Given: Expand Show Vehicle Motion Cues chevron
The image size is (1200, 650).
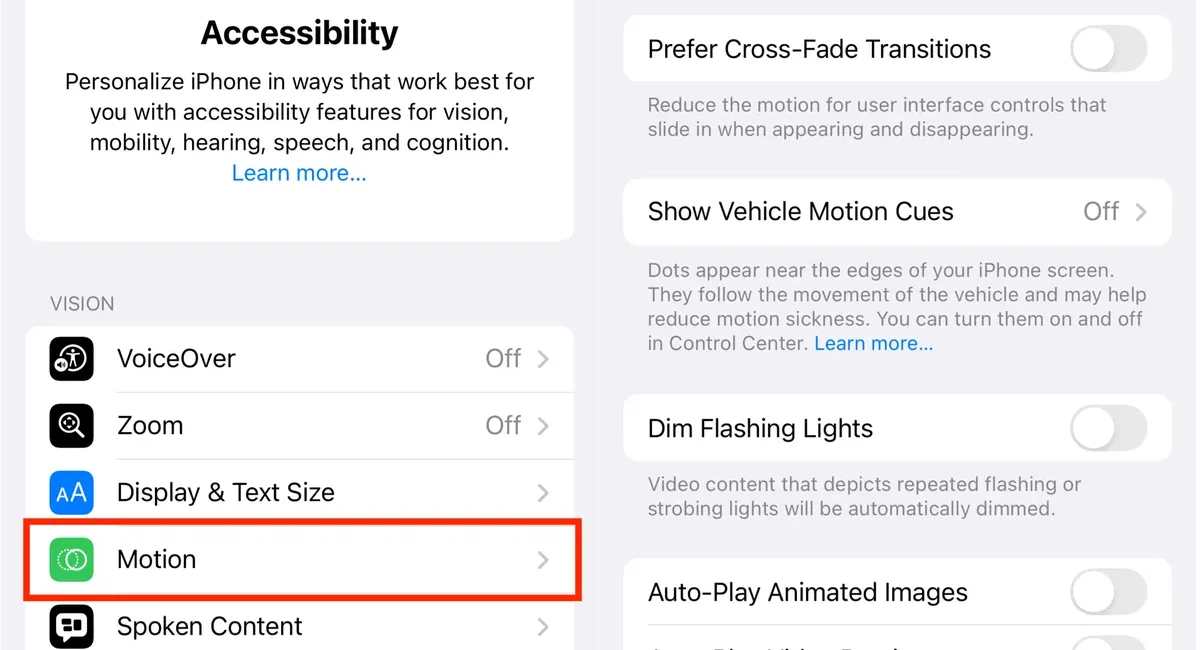Looking at the screenshot, I should (1141, 212).
